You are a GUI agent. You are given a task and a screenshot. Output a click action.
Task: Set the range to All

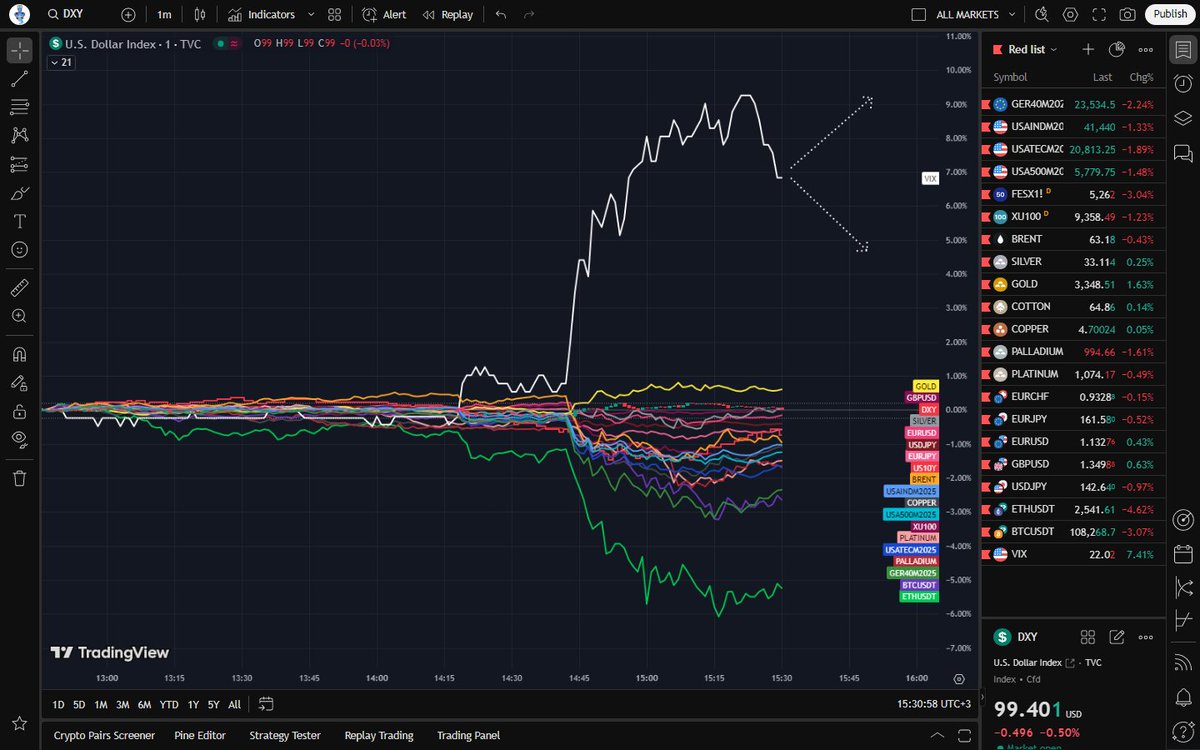234,704
